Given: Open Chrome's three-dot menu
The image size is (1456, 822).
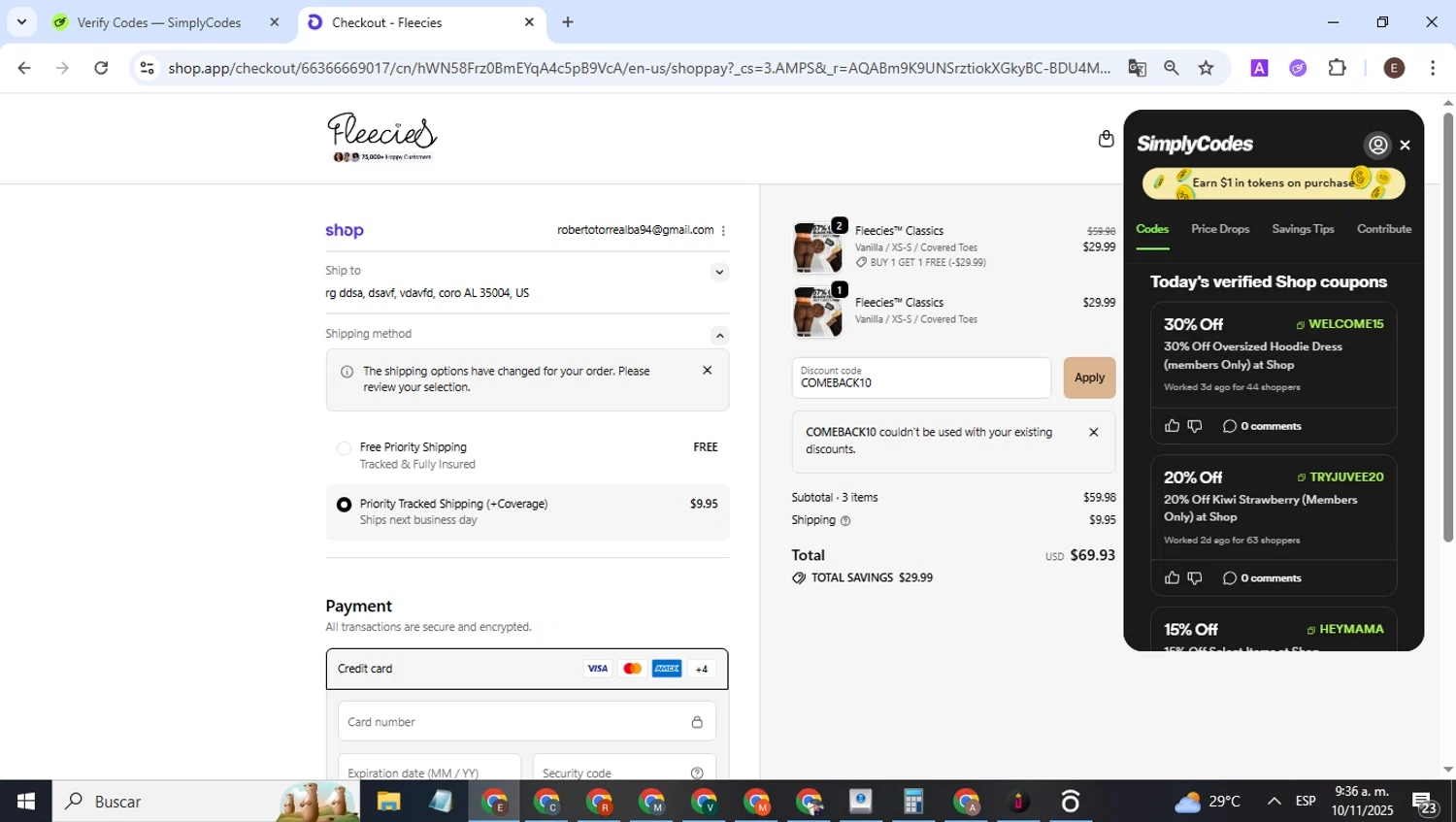Looking at the screenshot, I should point(1433,68).
